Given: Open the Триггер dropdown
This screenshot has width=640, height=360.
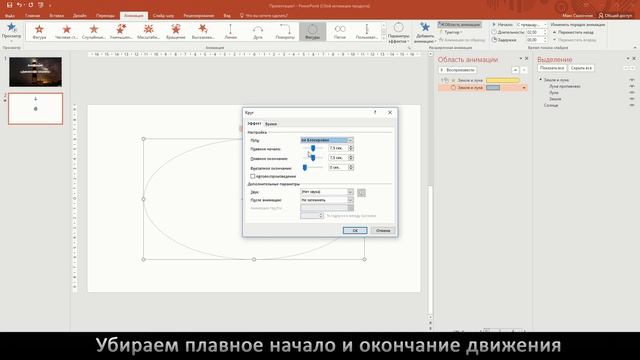Looking at the screenshot, I should [x=451, y=32].
